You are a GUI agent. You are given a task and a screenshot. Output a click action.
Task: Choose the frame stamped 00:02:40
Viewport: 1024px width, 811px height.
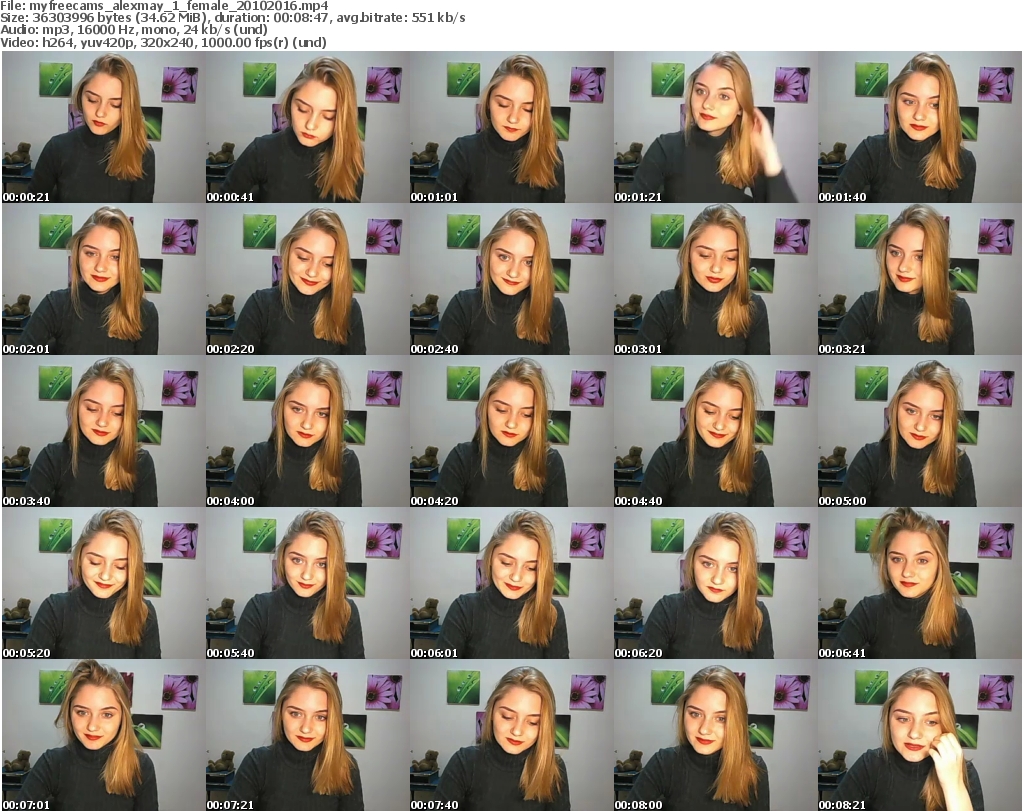click(x=511, y=279)
